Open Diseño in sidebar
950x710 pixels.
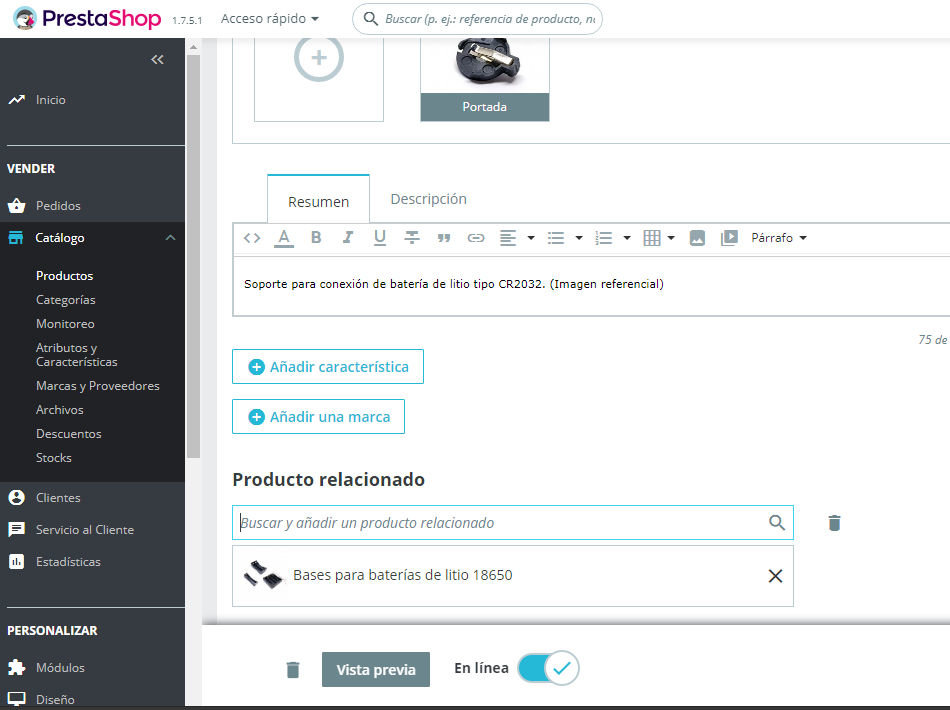tap(55, 699)
